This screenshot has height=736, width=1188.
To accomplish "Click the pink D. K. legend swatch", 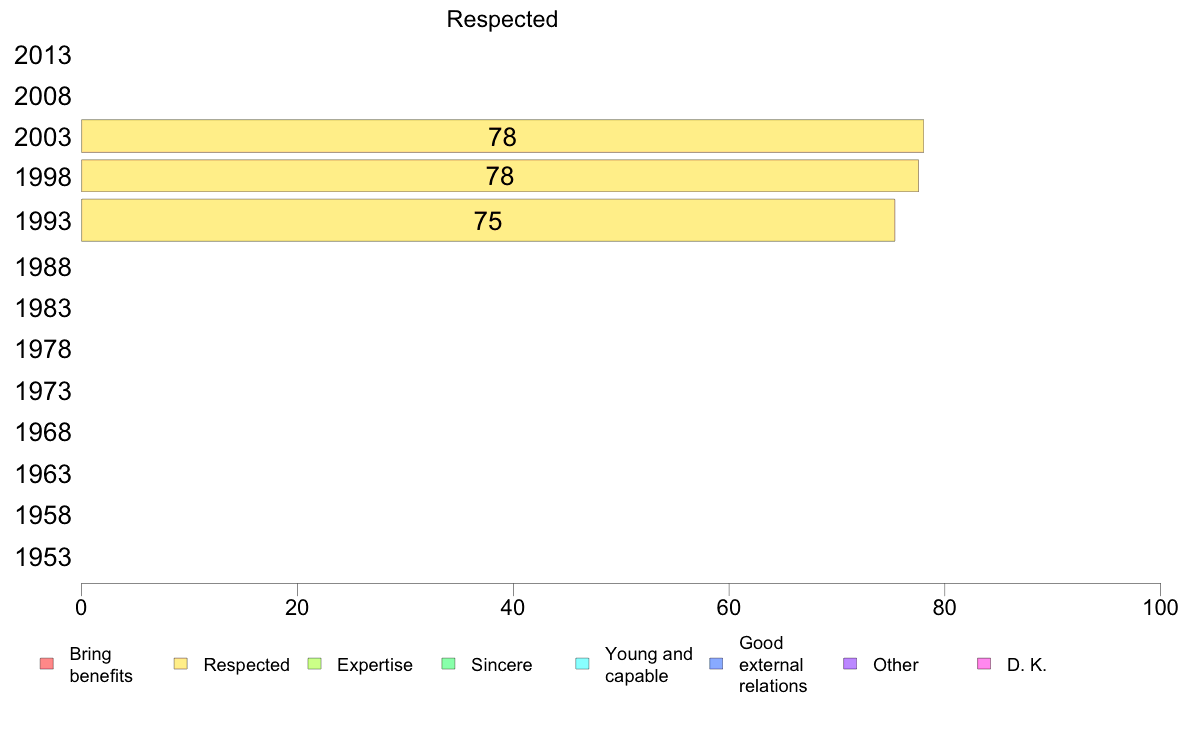I will click(984, 664).
